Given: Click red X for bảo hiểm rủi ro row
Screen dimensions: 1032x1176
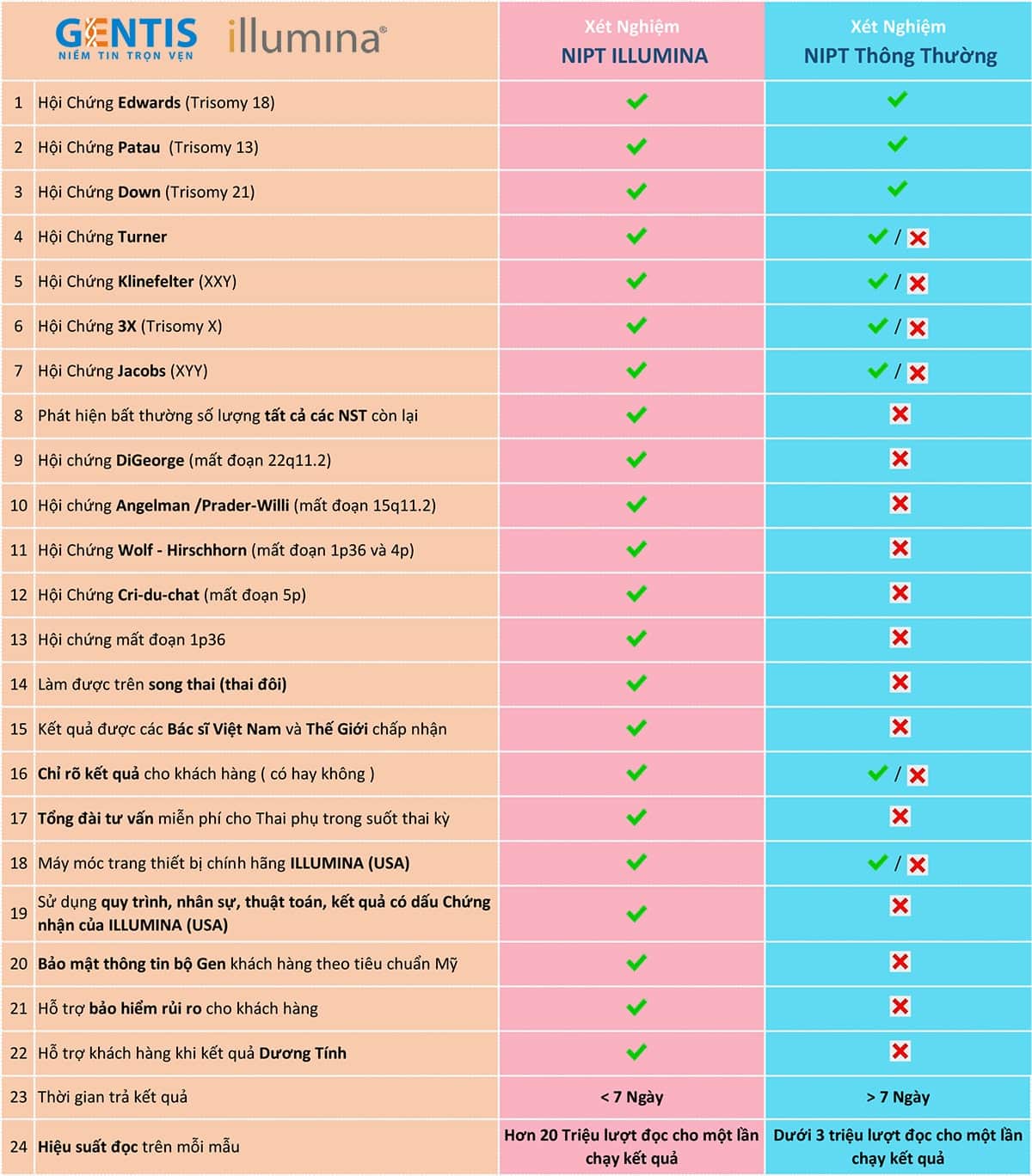Looking at the screenshot, I should point(900,1007).
